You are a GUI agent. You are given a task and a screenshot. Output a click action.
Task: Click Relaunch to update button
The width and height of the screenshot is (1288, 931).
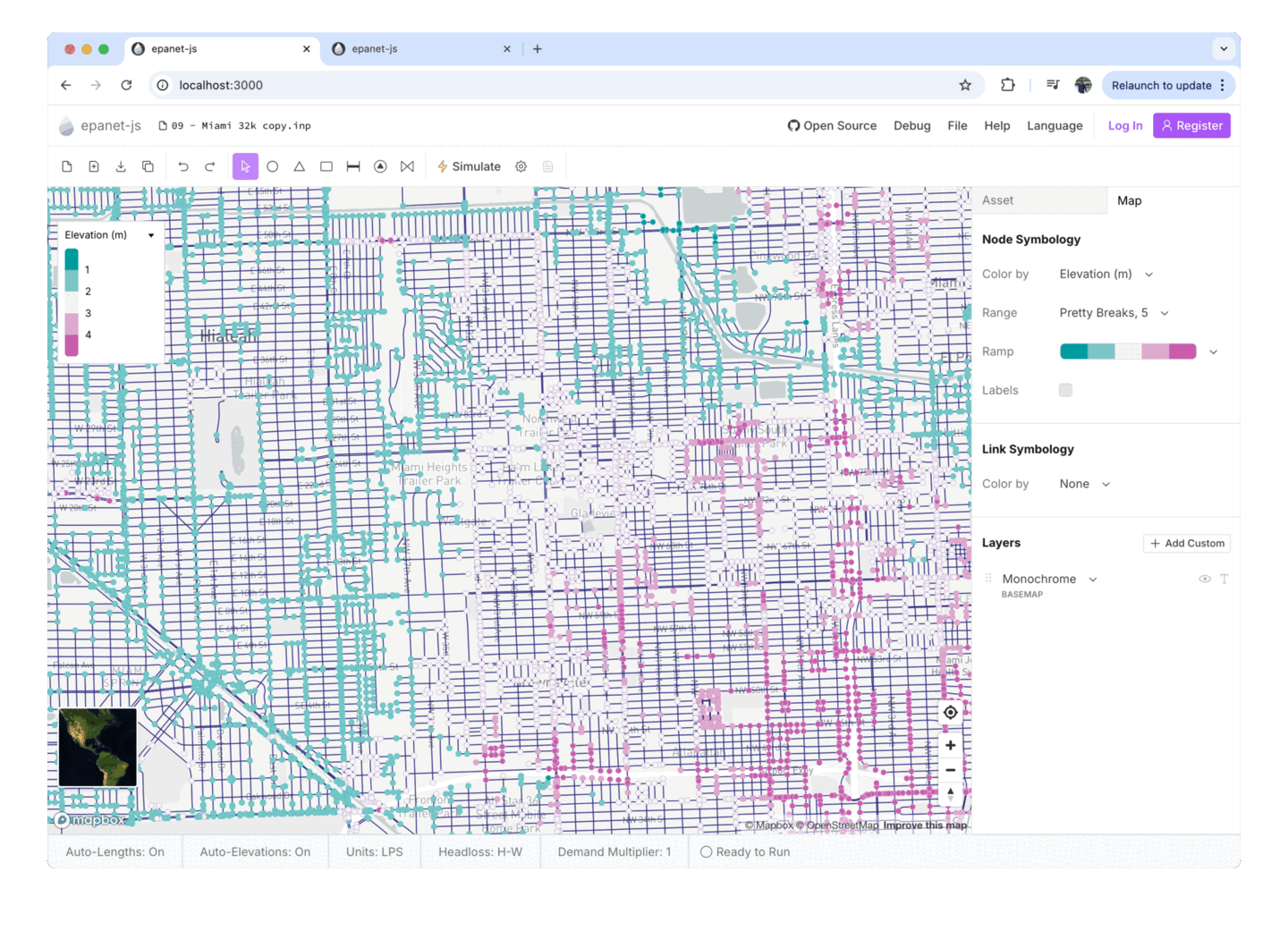pyautogui.click(x=1168, y=85)
